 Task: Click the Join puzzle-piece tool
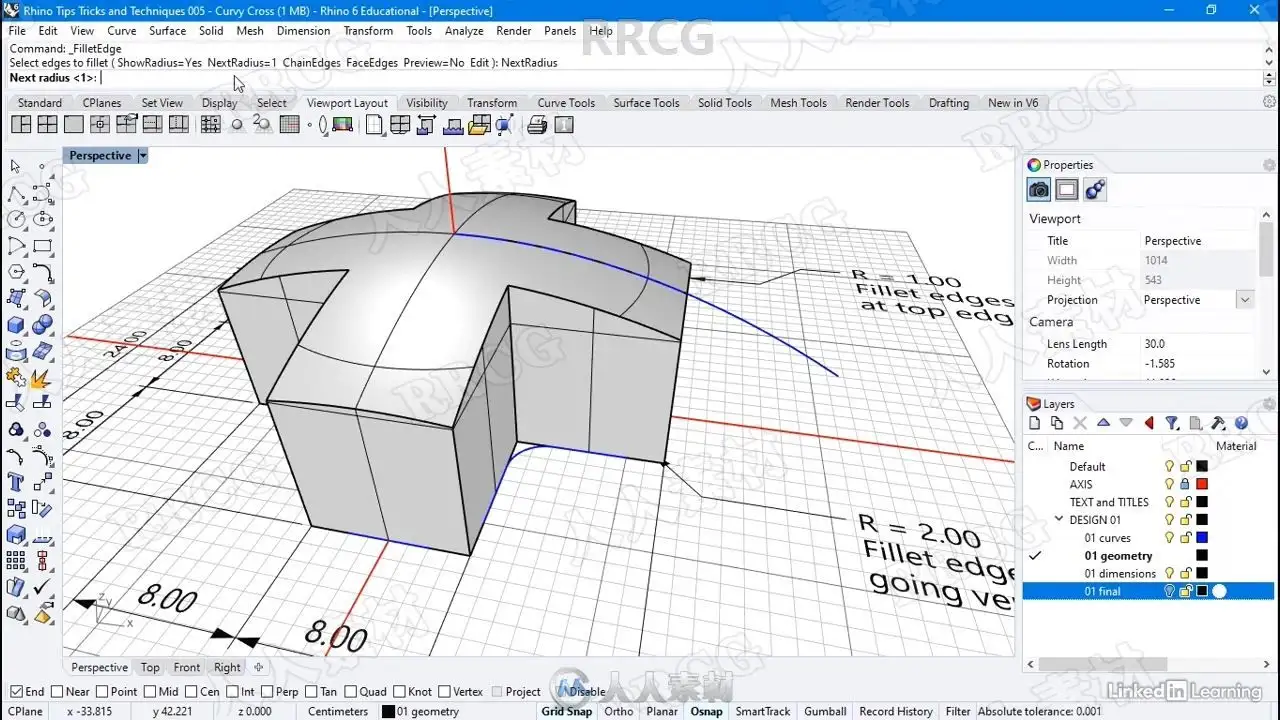pos(16,377)
